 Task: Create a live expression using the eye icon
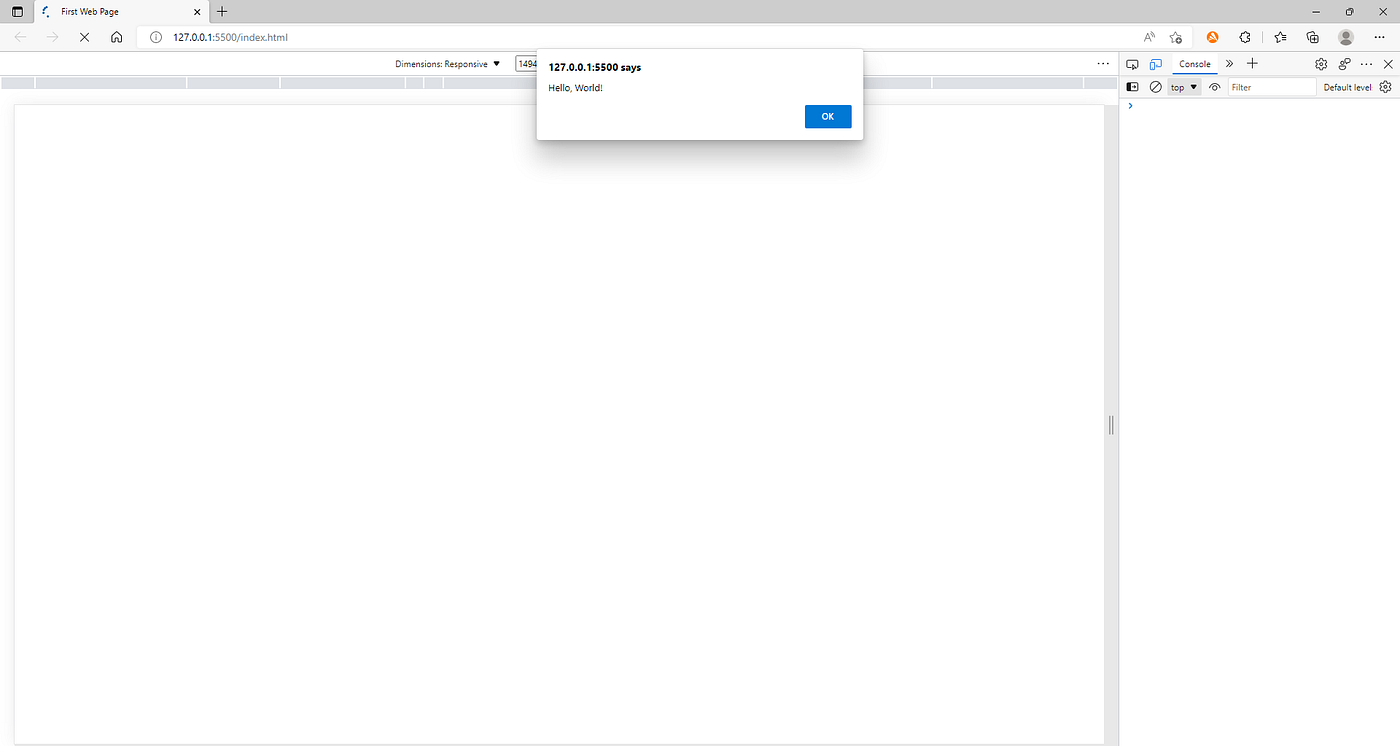(x=1214, y=87)
